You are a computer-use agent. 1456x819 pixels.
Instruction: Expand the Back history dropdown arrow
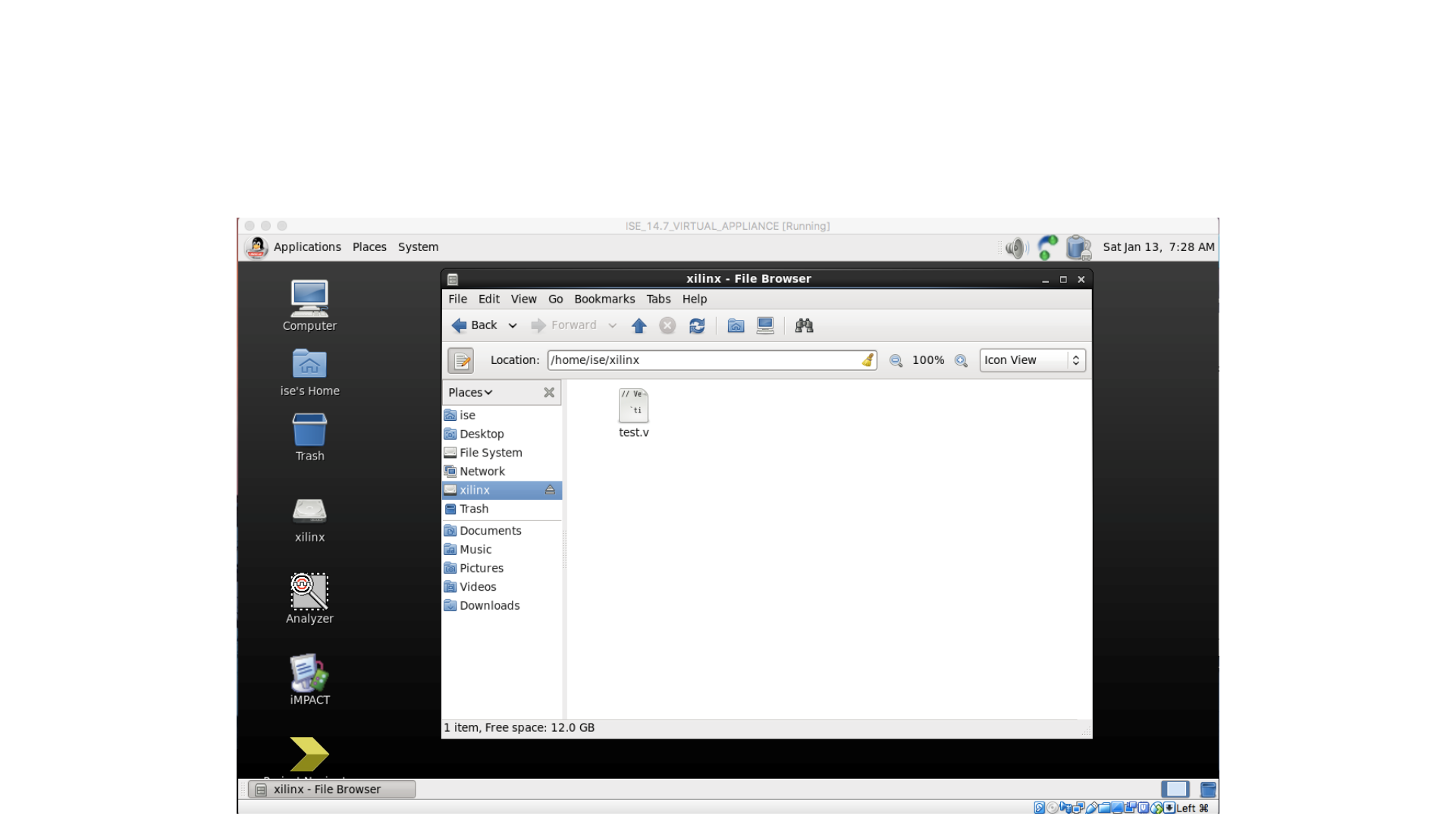click(x=513, y=326)
